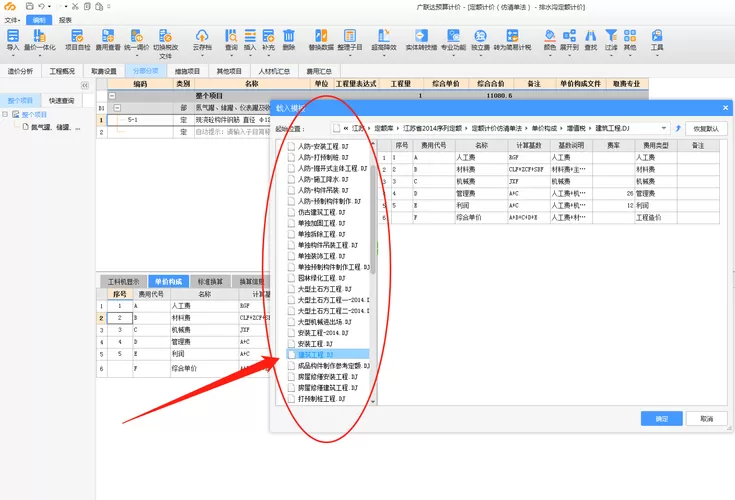Click the 独立费 independent fee icon
The width and height of the screenshot is (735, 500).
pos(480,36)
